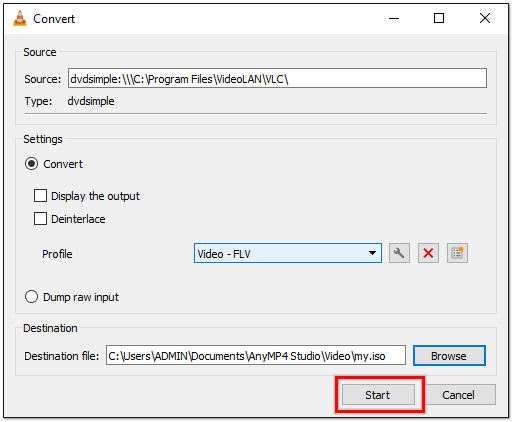Focus the Source path field
The image size is (513, 422).
[277, 79]
